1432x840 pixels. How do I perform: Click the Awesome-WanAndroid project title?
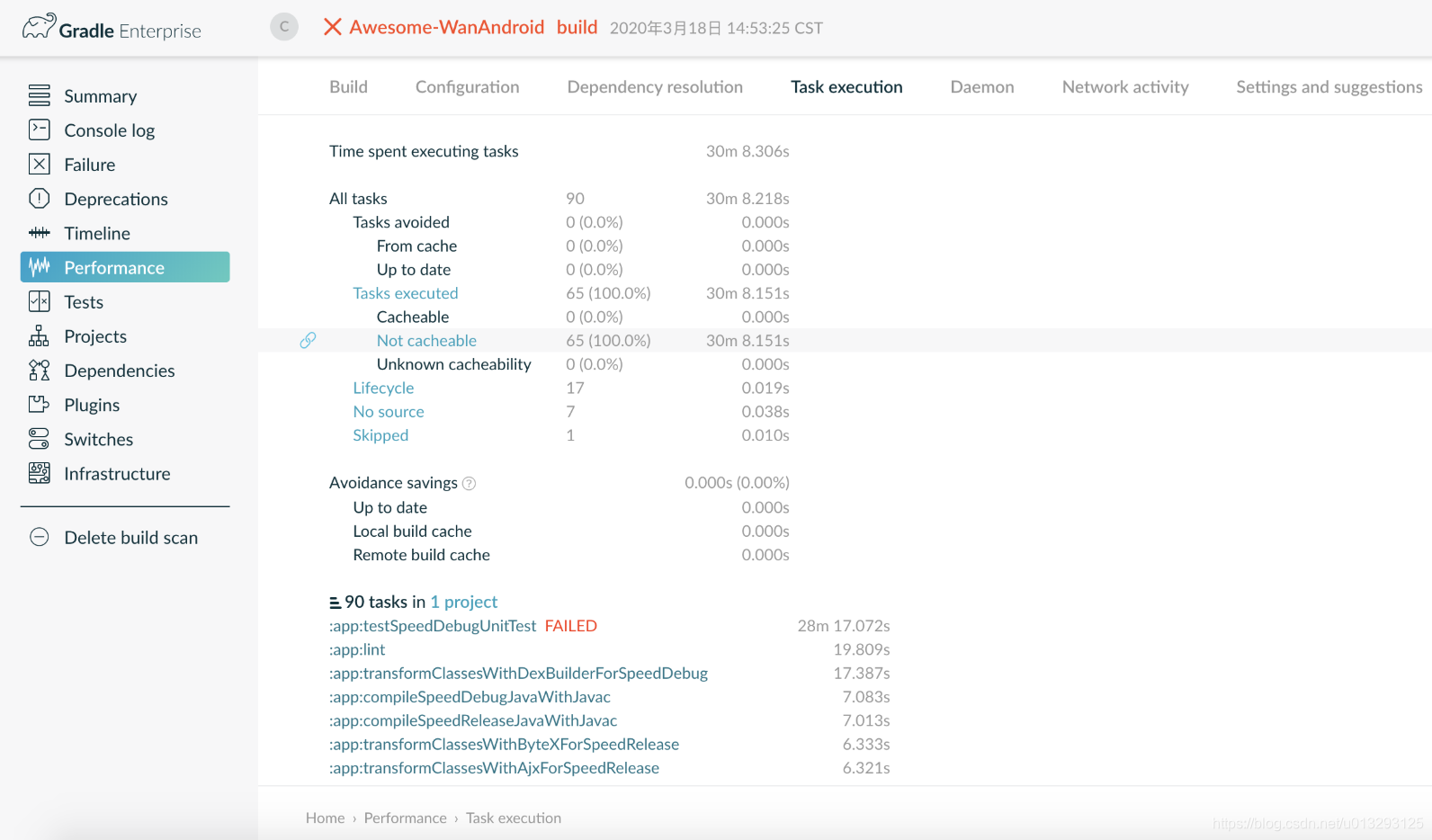pos(447,27)
